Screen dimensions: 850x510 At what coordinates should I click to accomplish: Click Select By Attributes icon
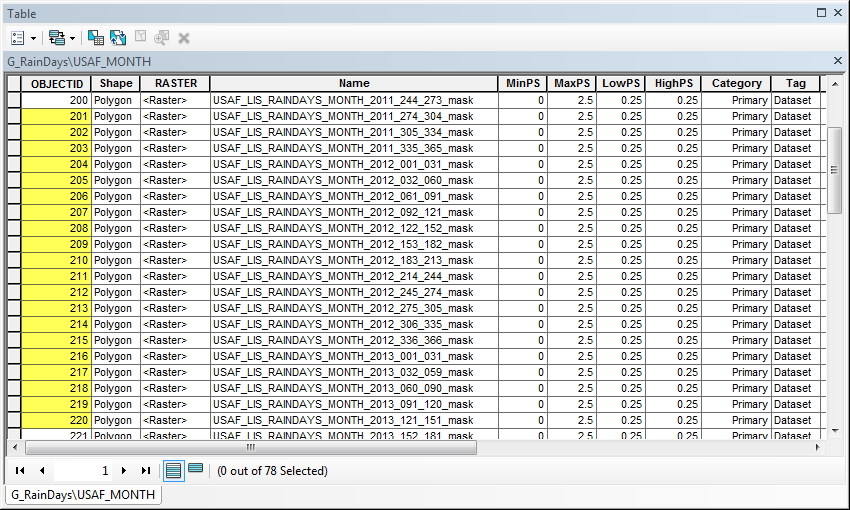pos(96,37)
